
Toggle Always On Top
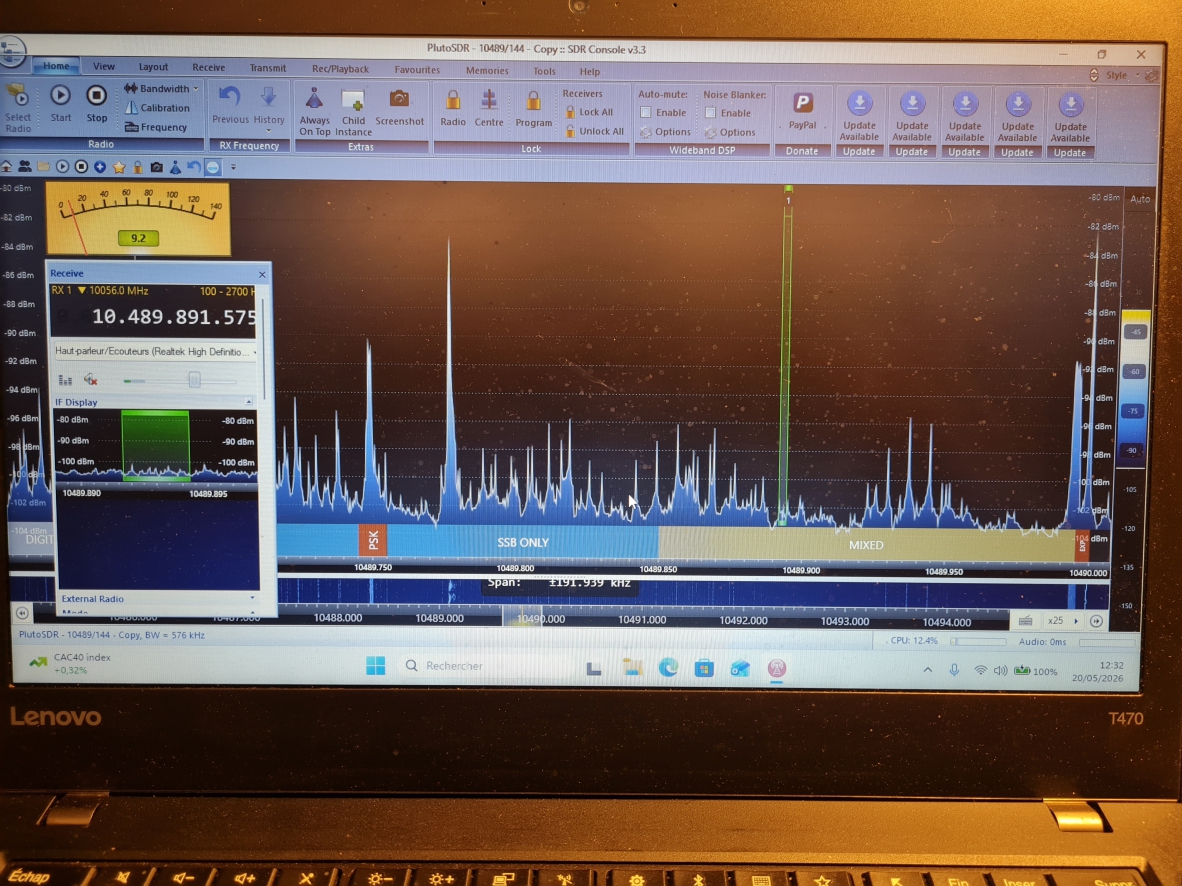(314, 112)
